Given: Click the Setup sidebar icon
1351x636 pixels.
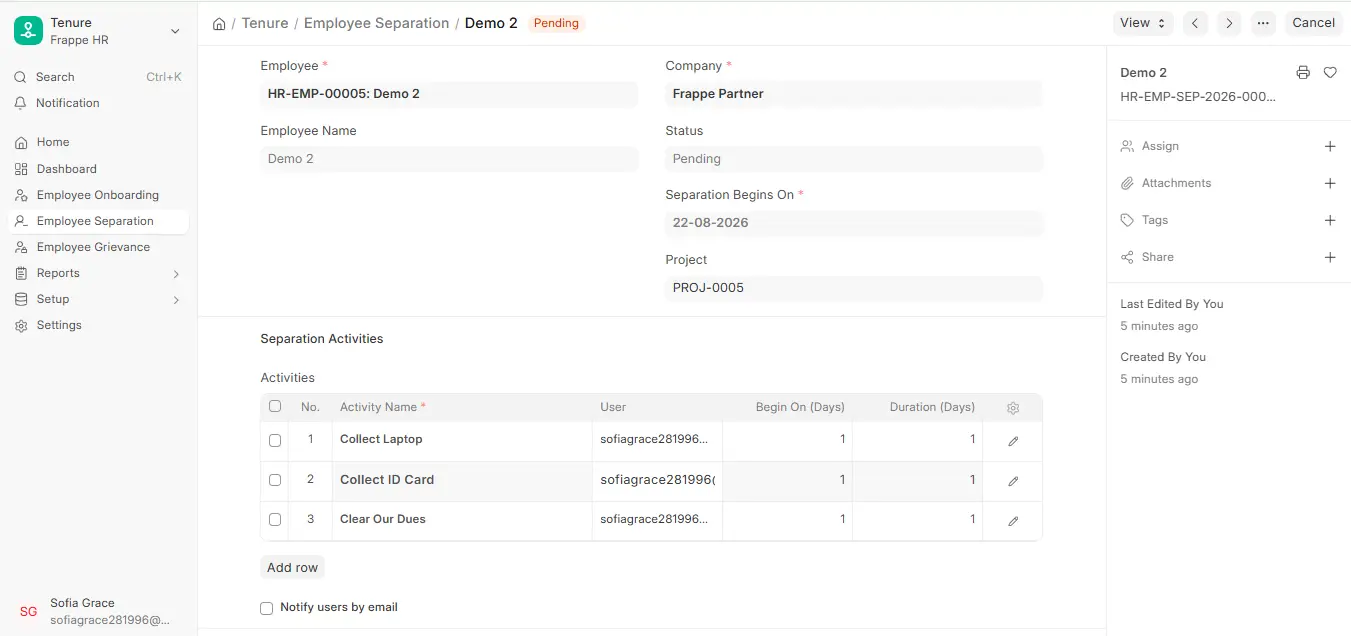Looking at the screenshot, I should tap(21, 299).
